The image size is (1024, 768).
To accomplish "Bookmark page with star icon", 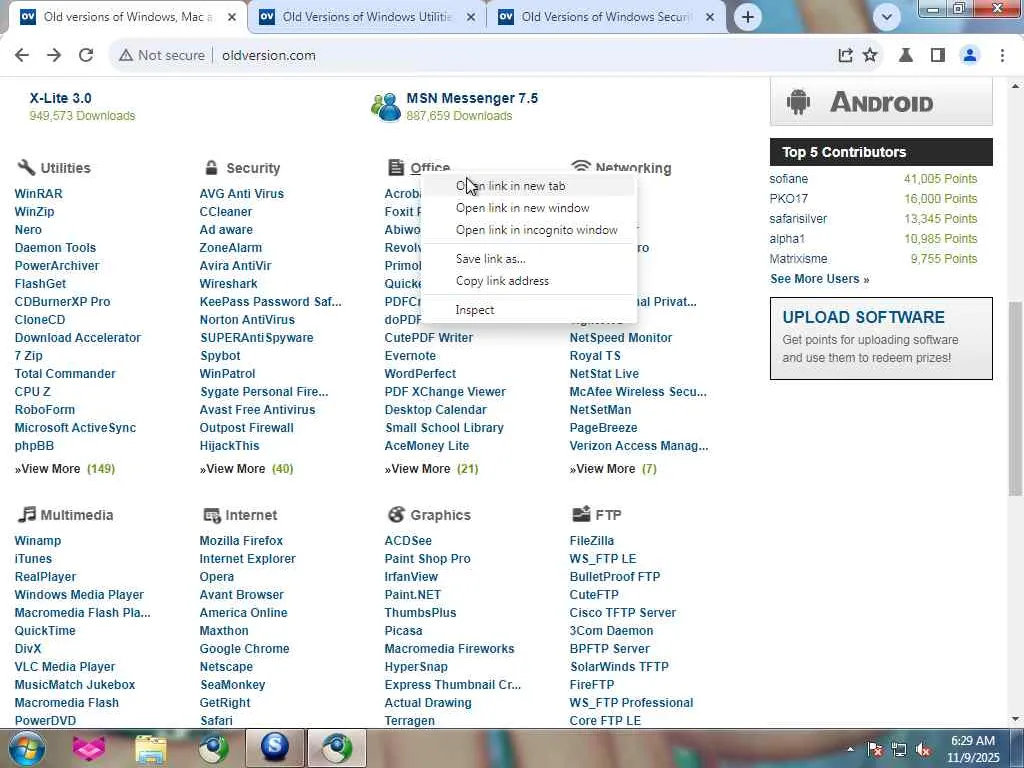I will 870,56.
